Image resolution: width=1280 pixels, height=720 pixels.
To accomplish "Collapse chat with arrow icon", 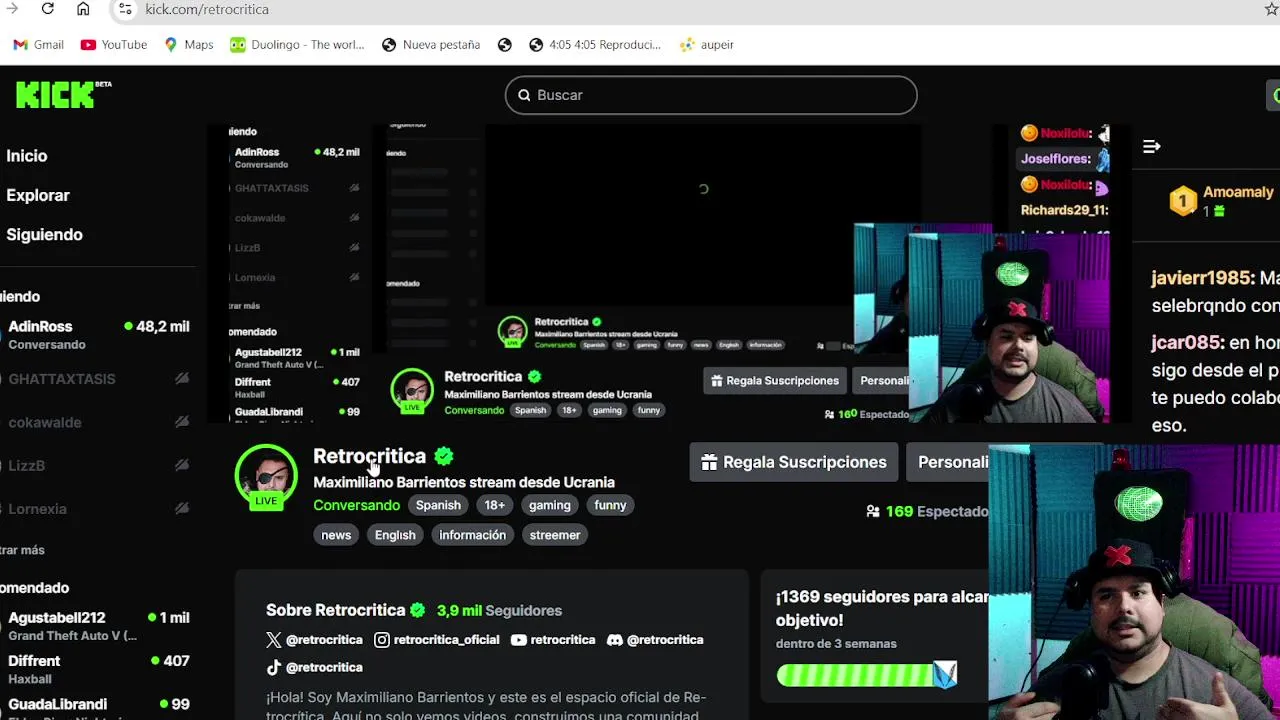I will pos(1152,147).
